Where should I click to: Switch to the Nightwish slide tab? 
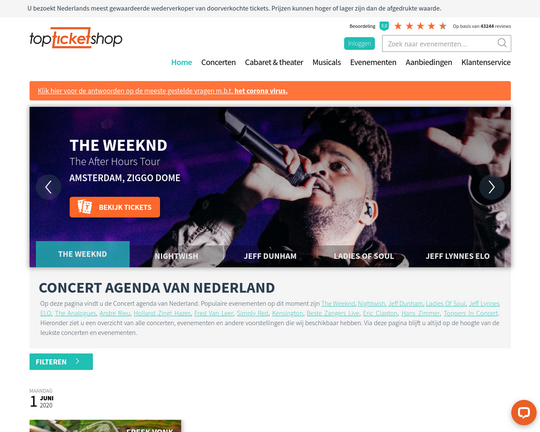point(176,256)
